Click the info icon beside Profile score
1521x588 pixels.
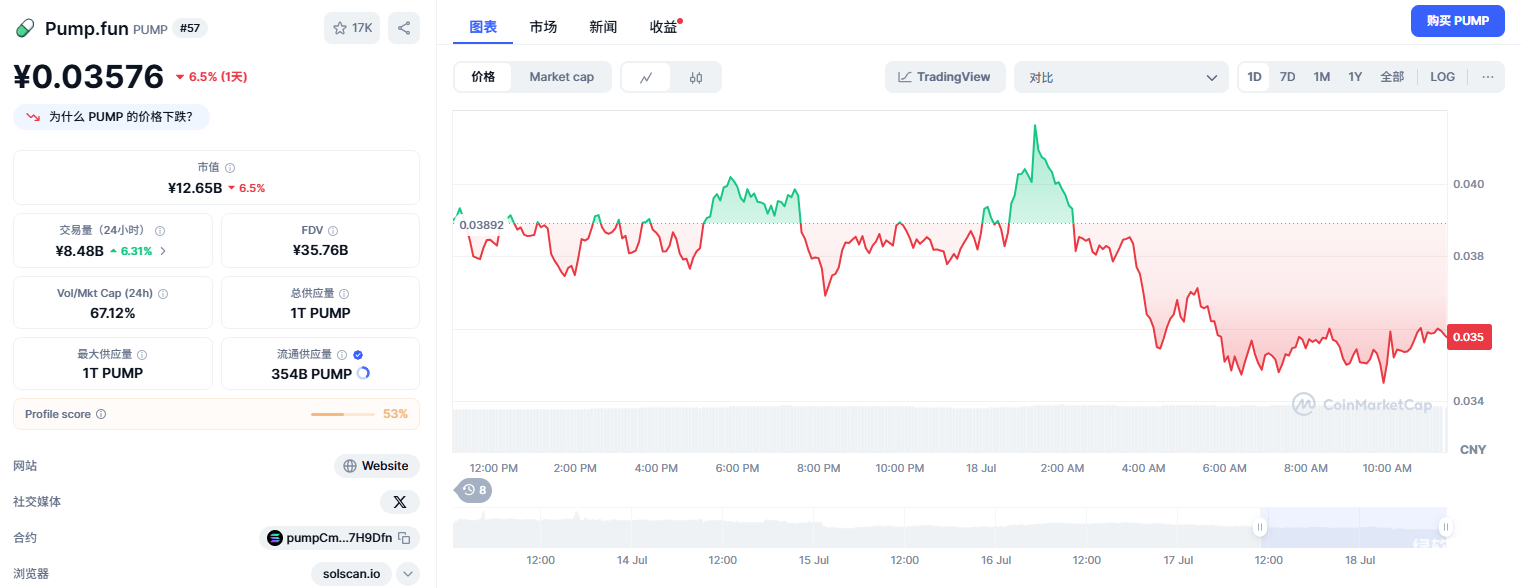click(101, 414)
